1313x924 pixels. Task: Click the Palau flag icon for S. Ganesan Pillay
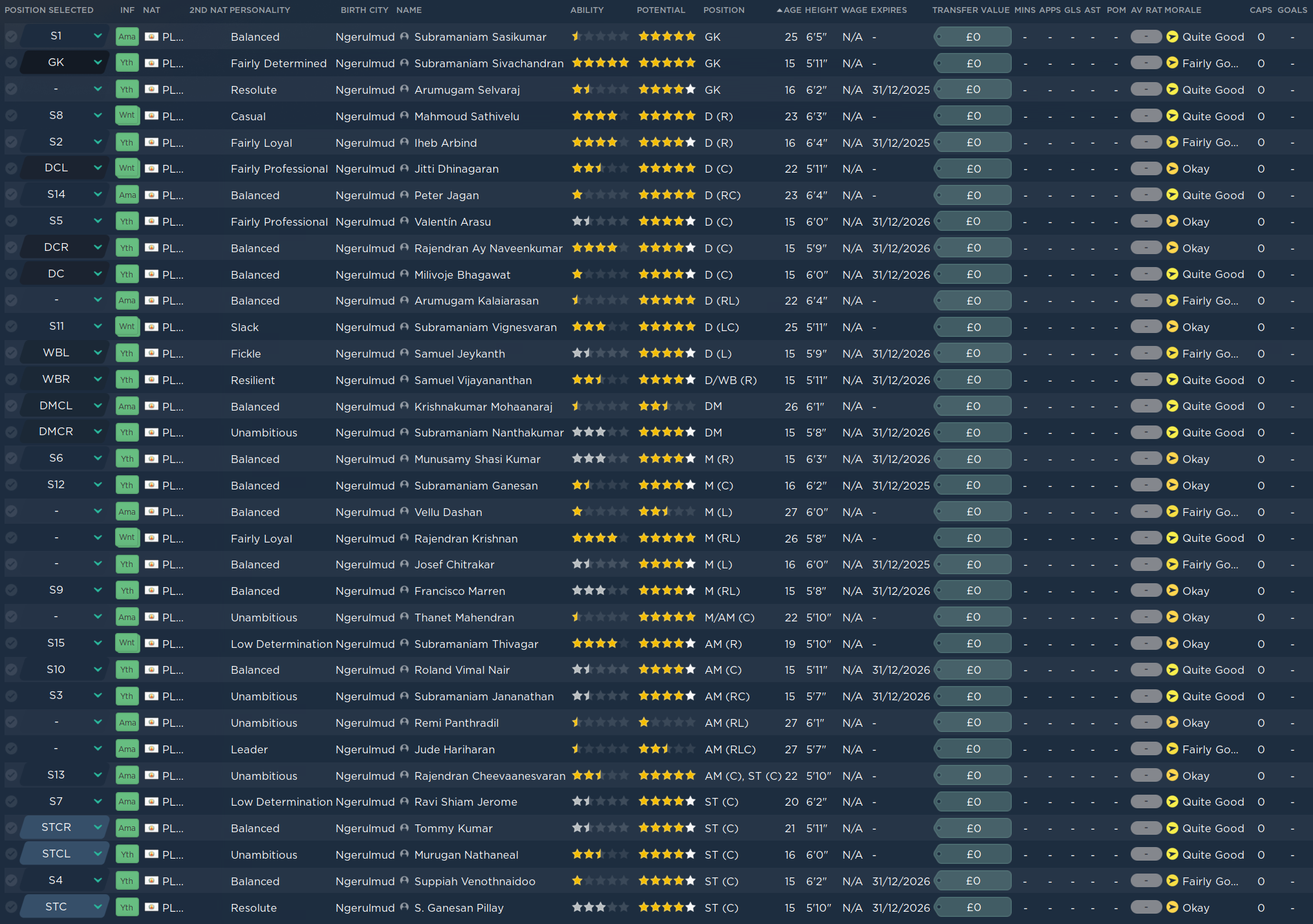coord(151,908)
